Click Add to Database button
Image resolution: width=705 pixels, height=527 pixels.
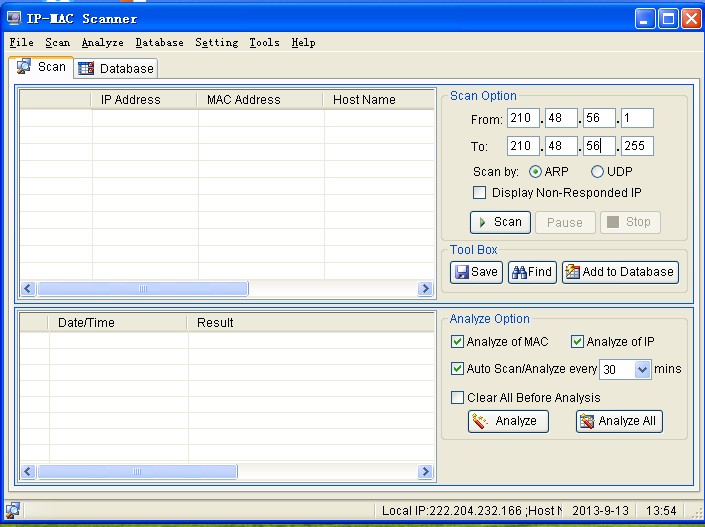point(620,272)
